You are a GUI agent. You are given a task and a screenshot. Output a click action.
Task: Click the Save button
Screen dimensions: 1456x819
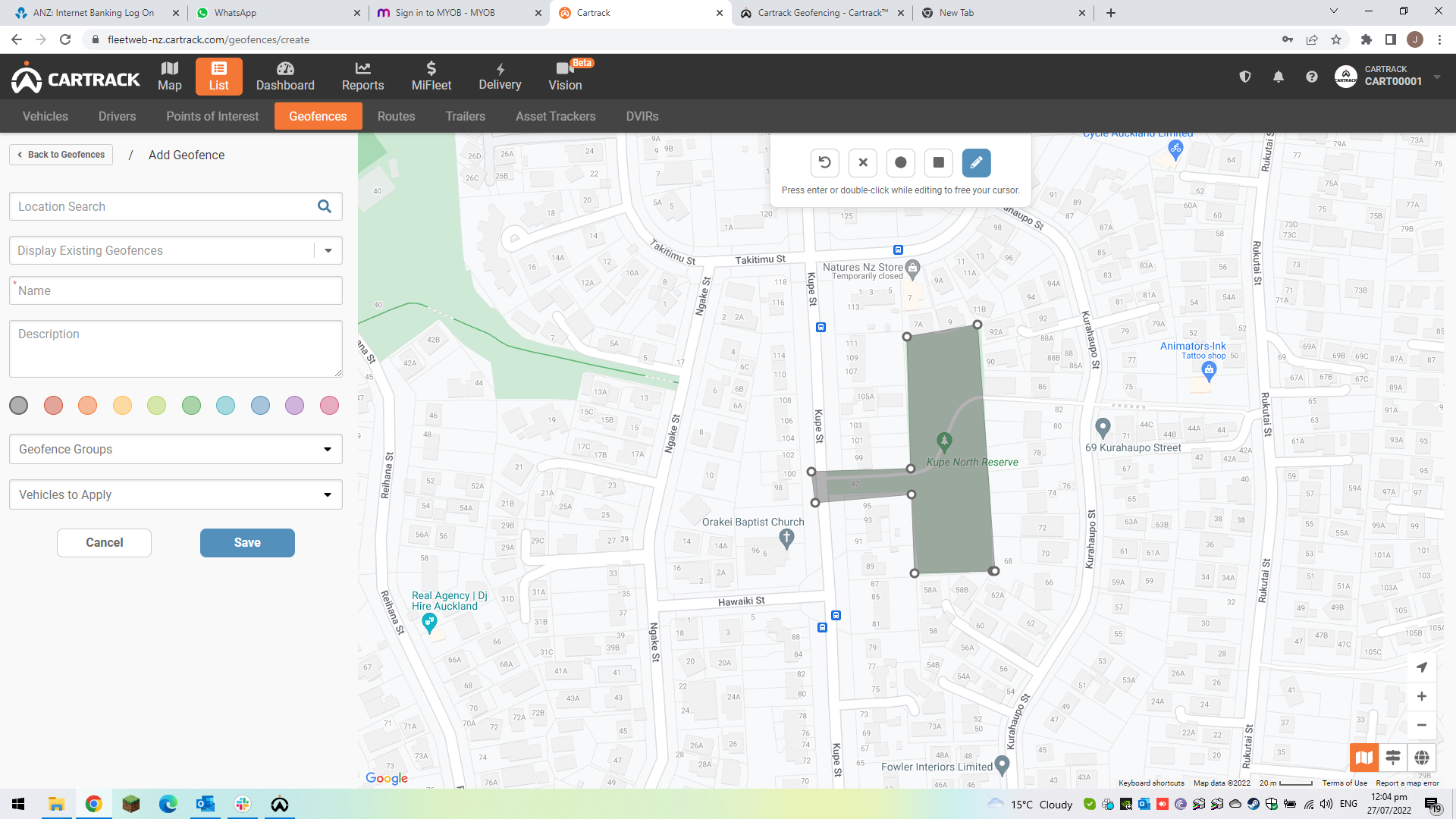[x=247, y=543]
